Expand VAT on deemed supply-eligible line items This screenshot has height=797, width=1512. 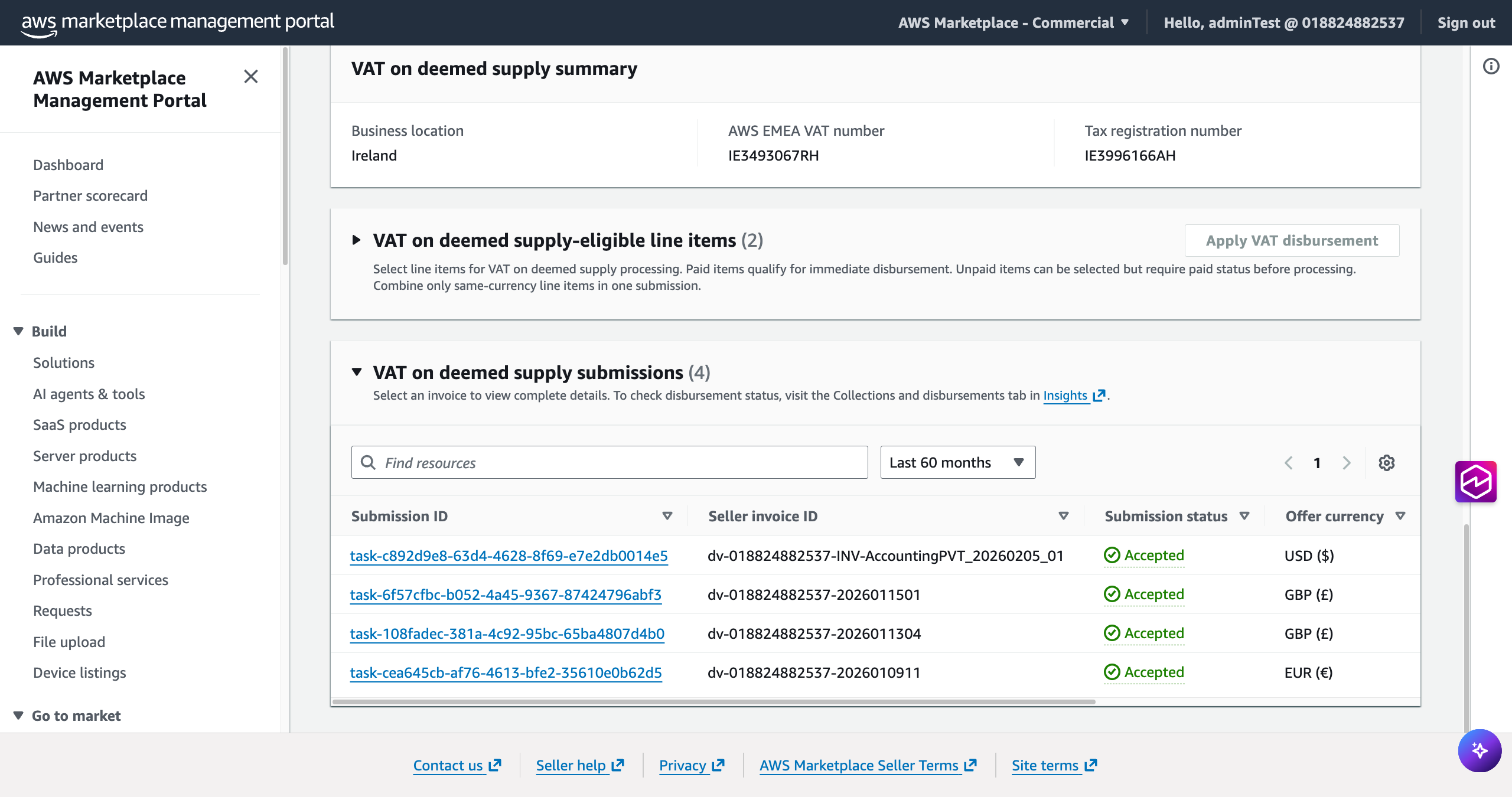(x=356, y=240)
